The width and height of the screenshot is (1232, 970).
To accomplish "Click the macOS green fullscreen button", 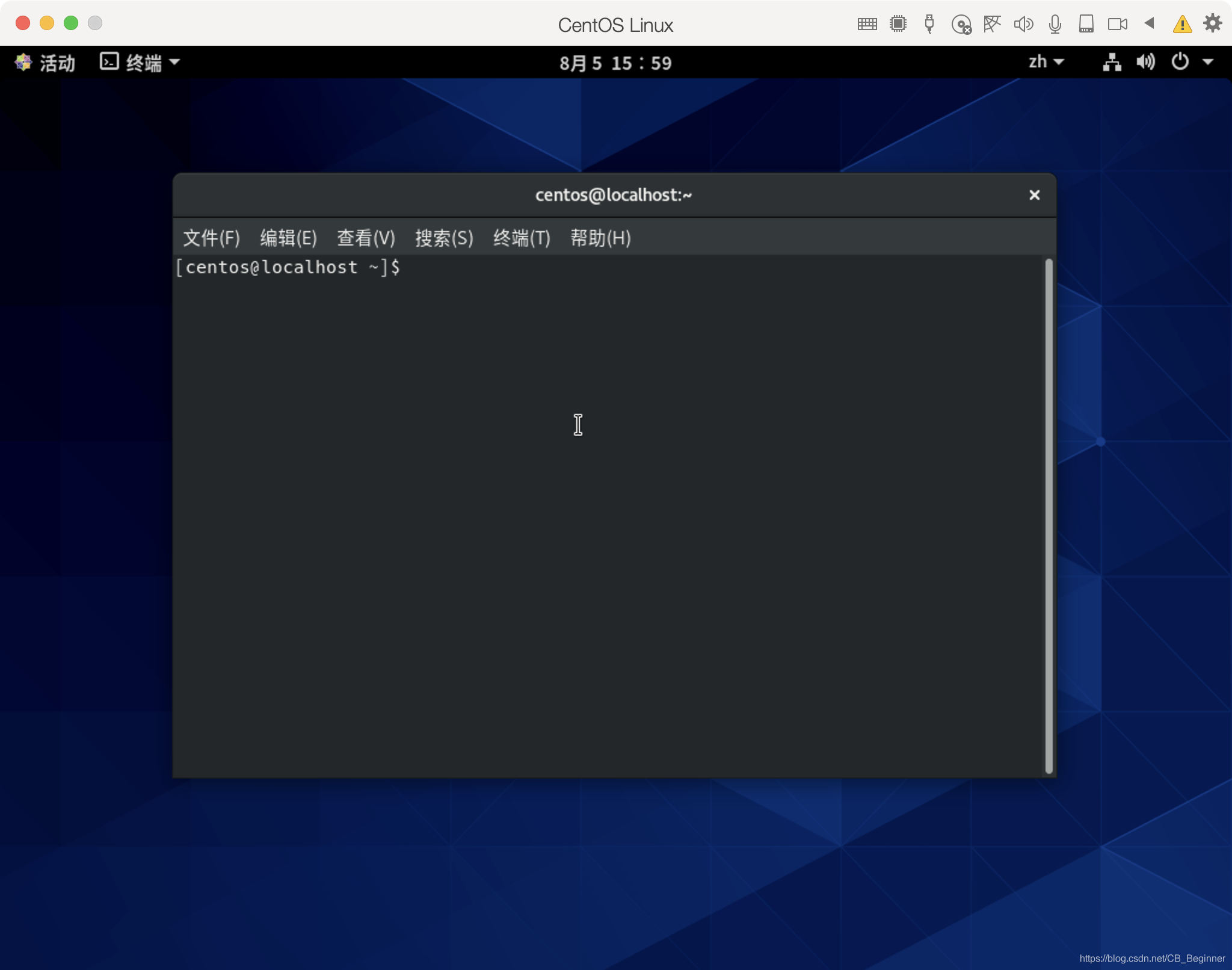I will pos(71,23).
